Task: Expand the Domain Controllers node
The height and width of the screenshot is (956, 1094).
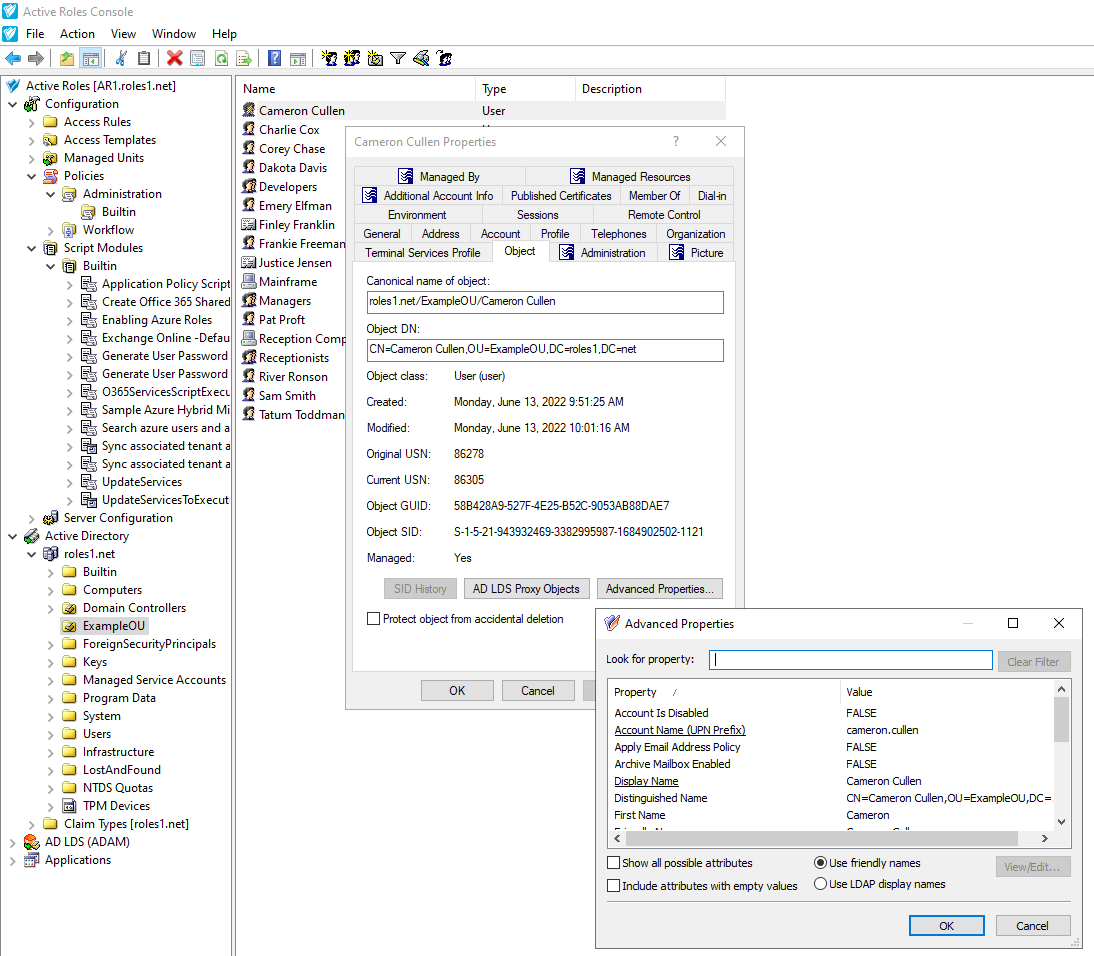Action: point(50,608)
